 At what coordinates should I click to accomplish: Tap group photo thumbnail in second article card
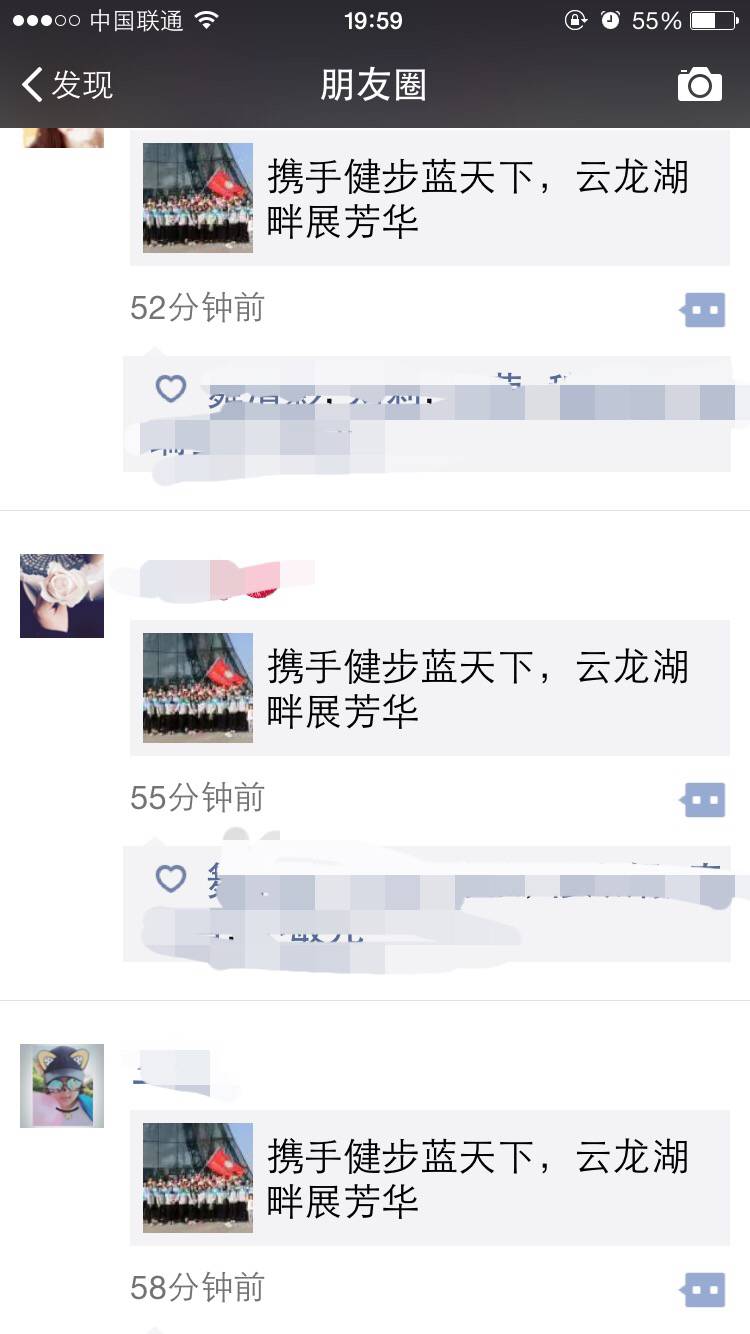point(198,688)
